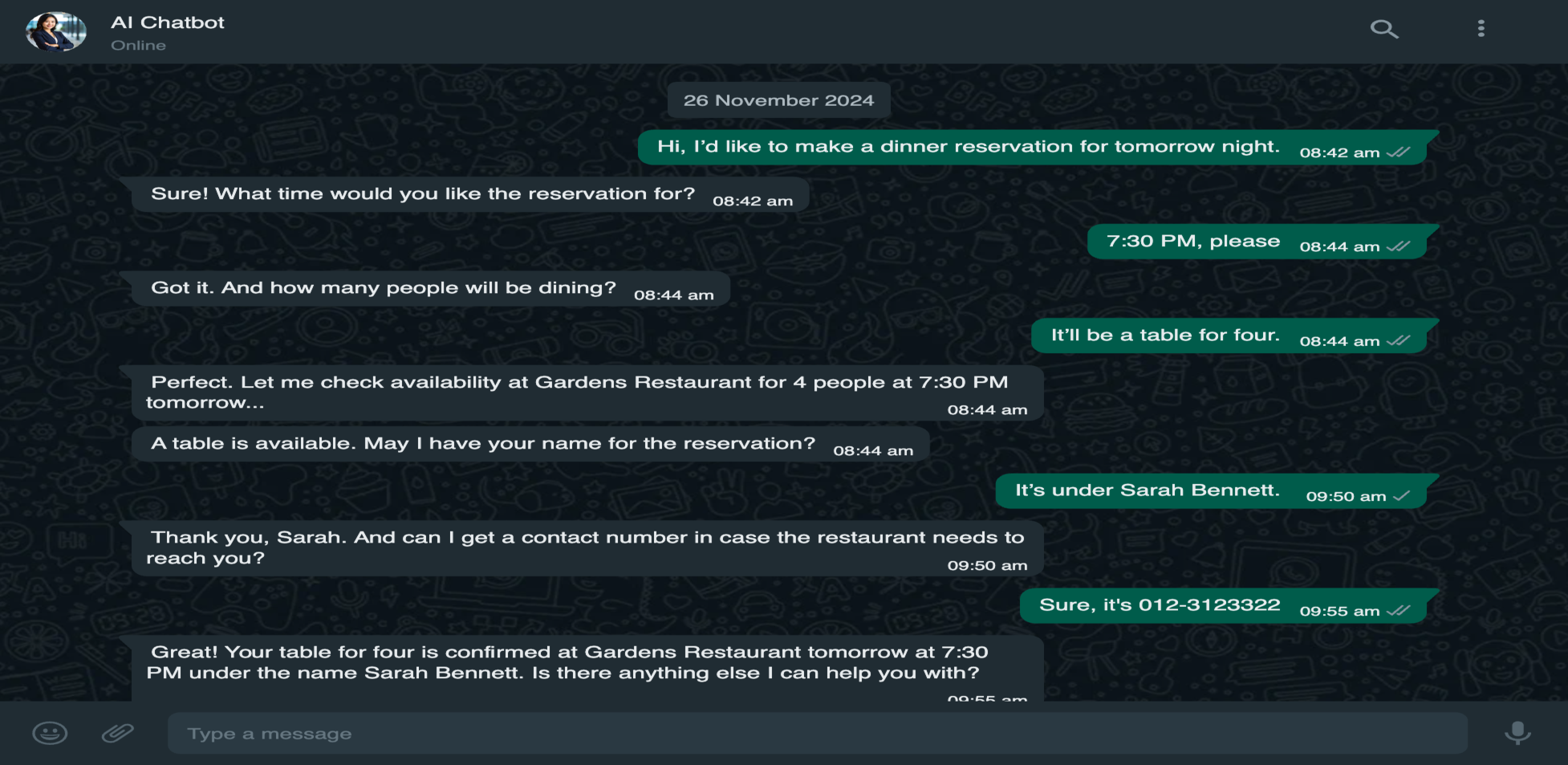Start voice recording with the microphone icon
This screenshot has height=765, width=1568.
(1517, 733)
